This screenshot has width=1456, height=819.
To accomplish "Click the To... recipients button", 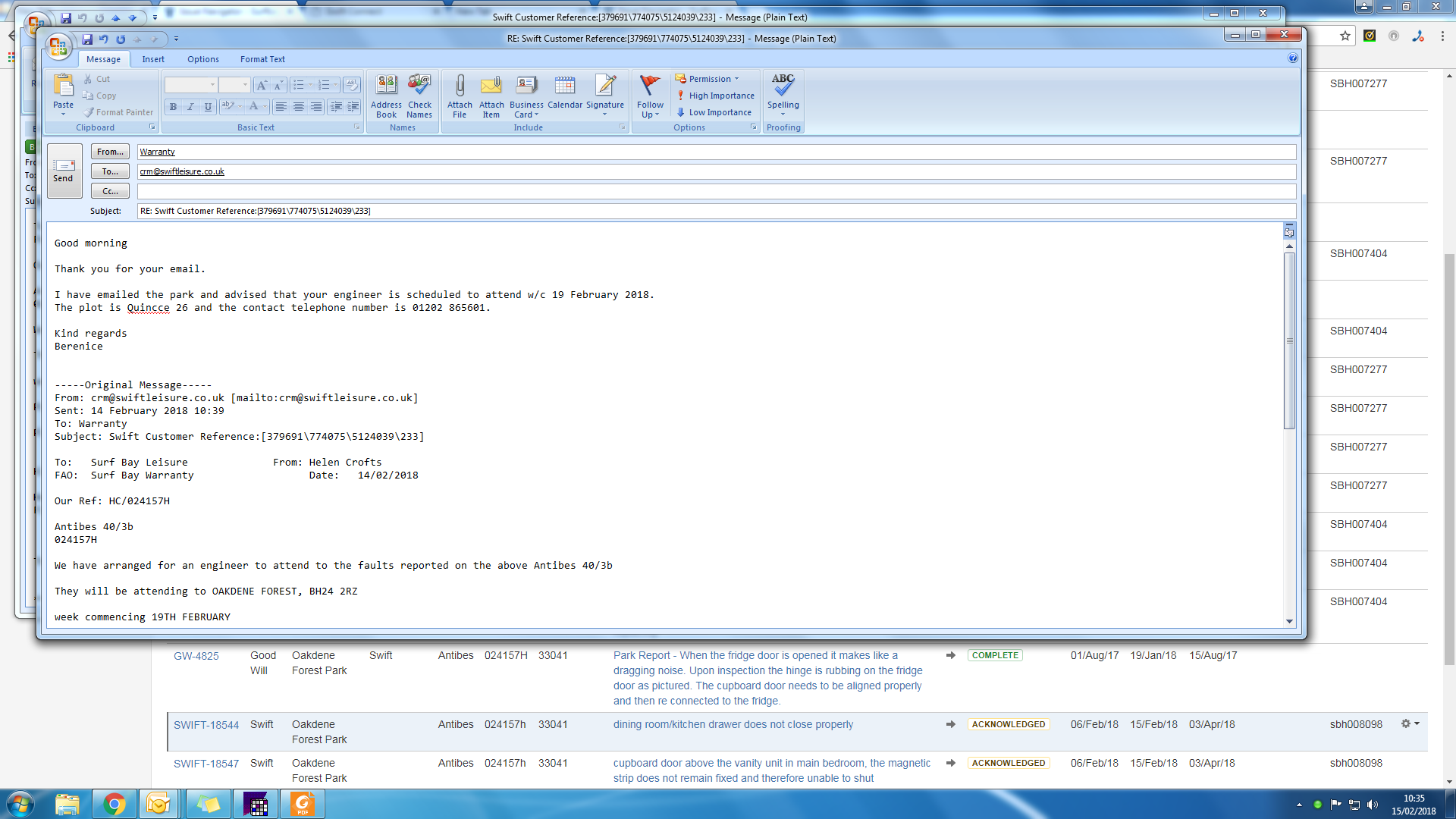I will tap(110, 171).
